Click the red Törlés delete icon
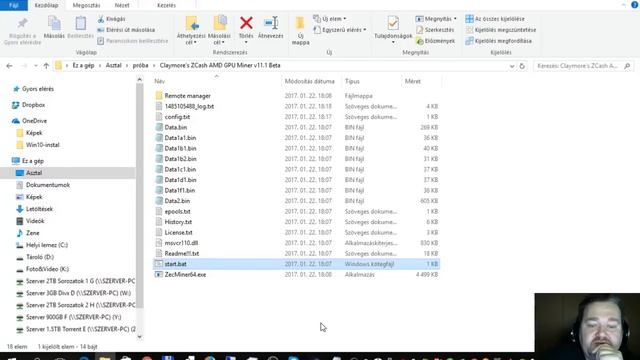This screenshot has height=360, width=640. click(246, 23)
